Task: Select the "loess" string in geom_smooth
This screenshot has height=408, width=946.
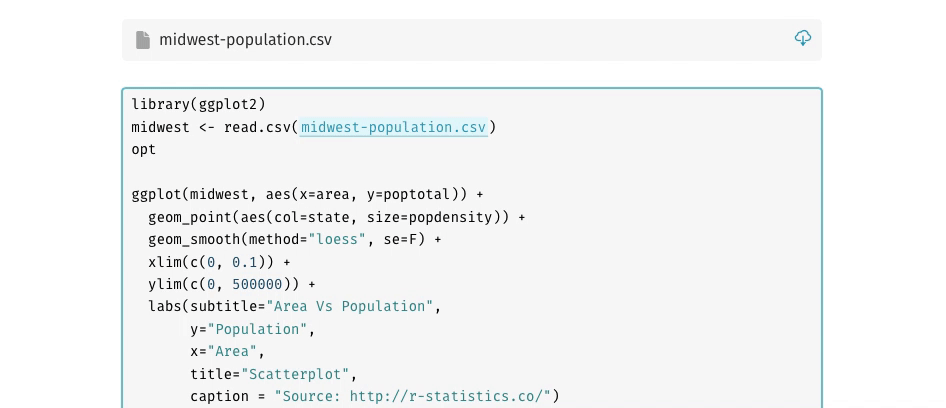Action: click(x=337, y=240)
